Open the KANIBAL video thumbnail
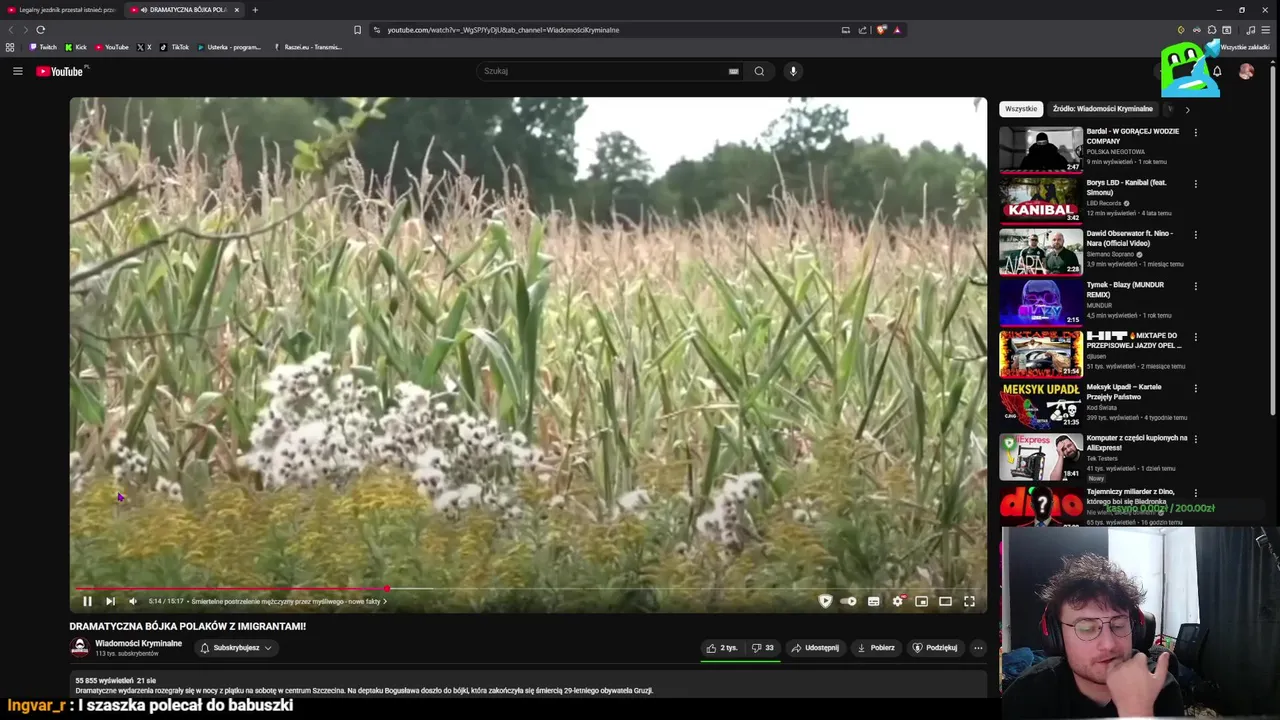Image resolution: width=1280 pixels, height=720 pixels. tap(1041, 200)
